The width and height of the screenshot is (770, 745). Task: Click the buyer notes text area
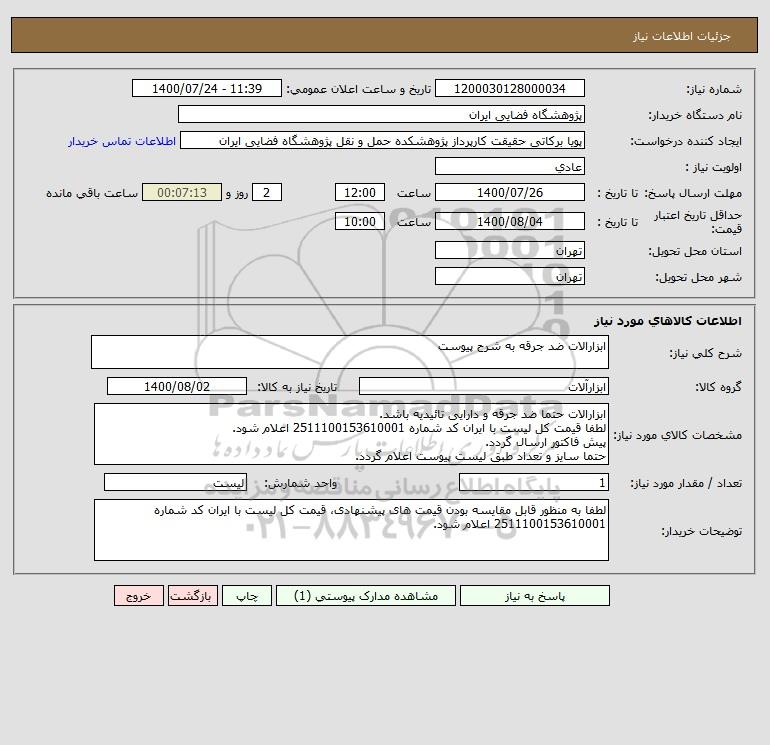(351, 530)
